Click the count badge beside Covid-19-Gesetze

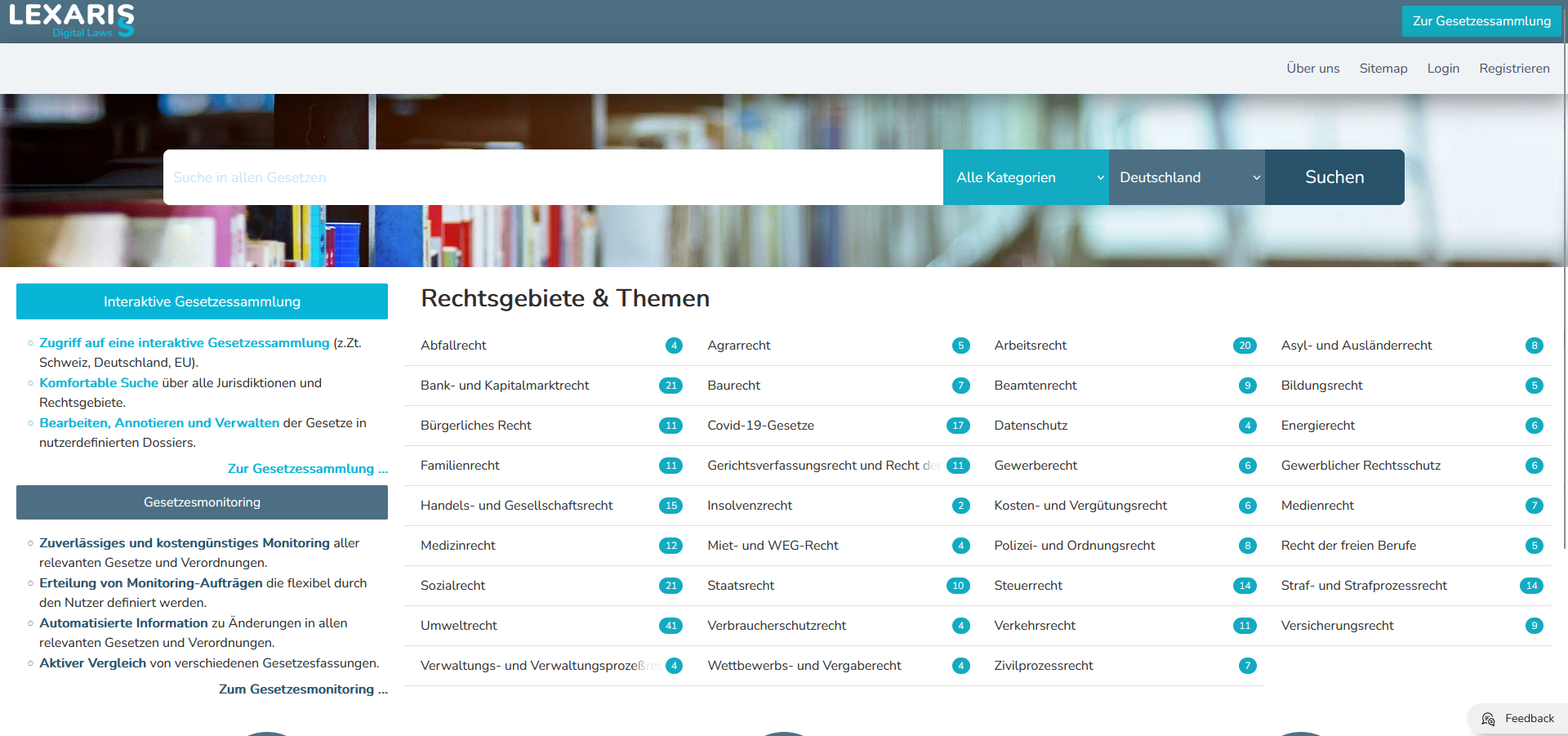click(x=958, y=426)
